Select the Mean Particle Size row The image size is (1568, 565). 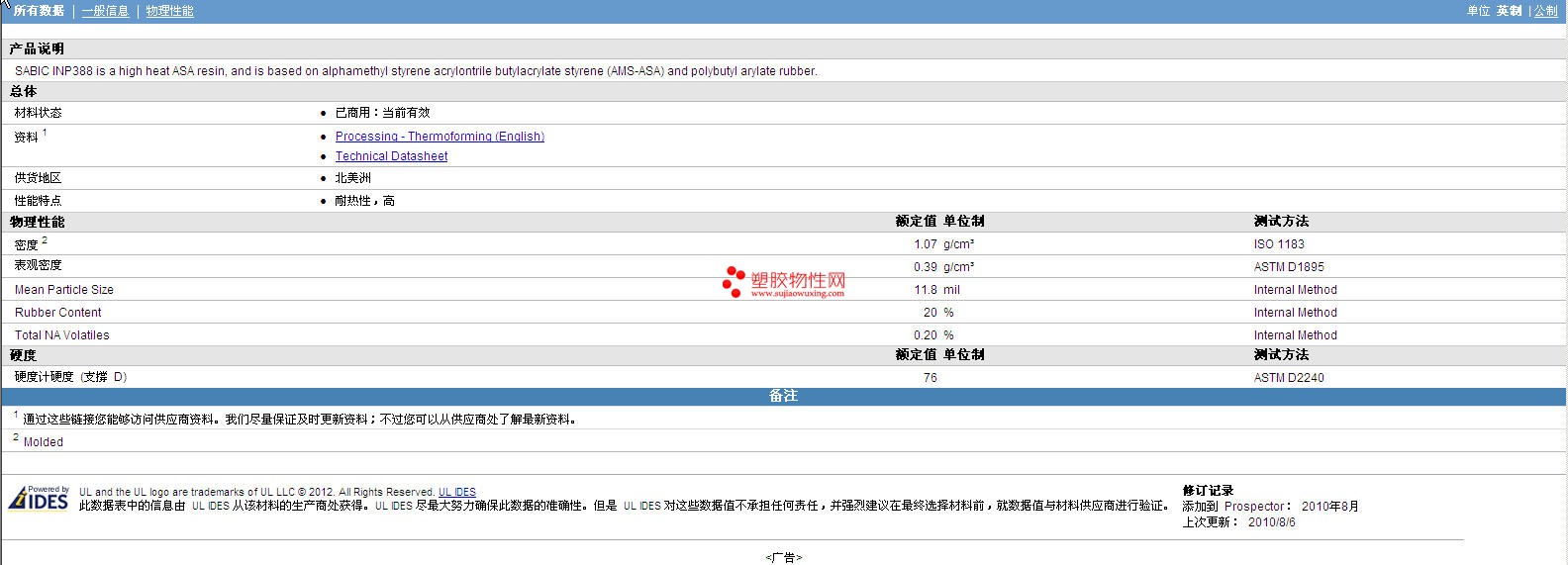pyautogui.click(x=784, y=290)
